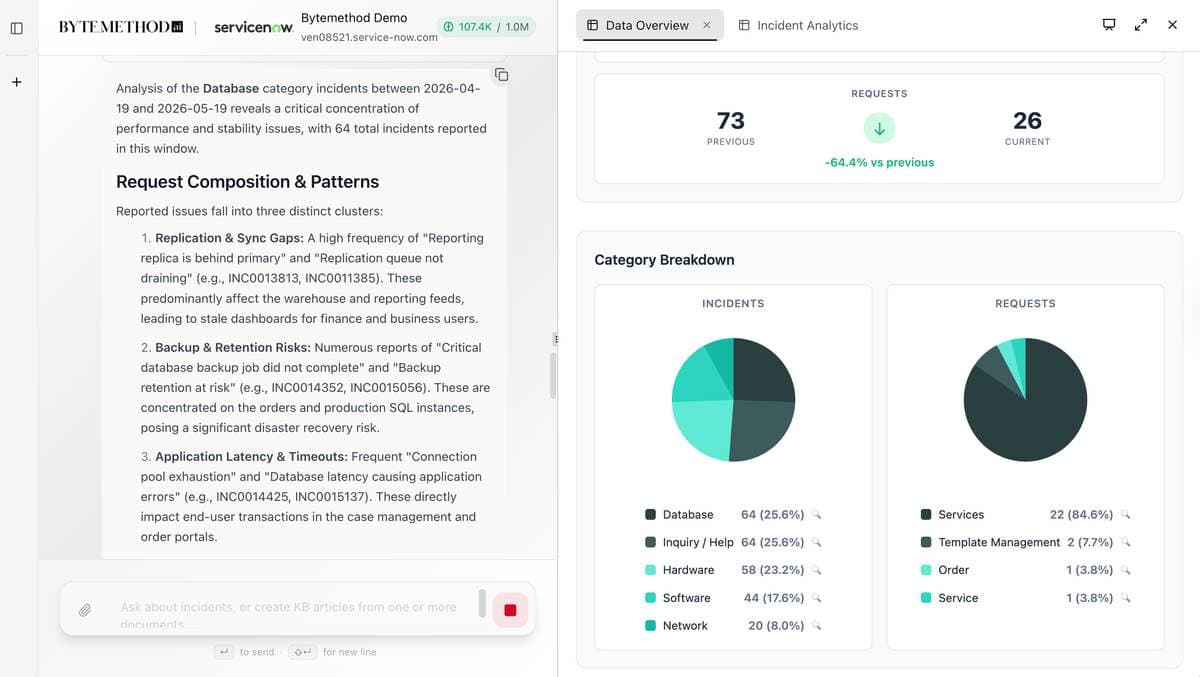Toggle the left sidebar panel icon

click(x=16, y=27)
